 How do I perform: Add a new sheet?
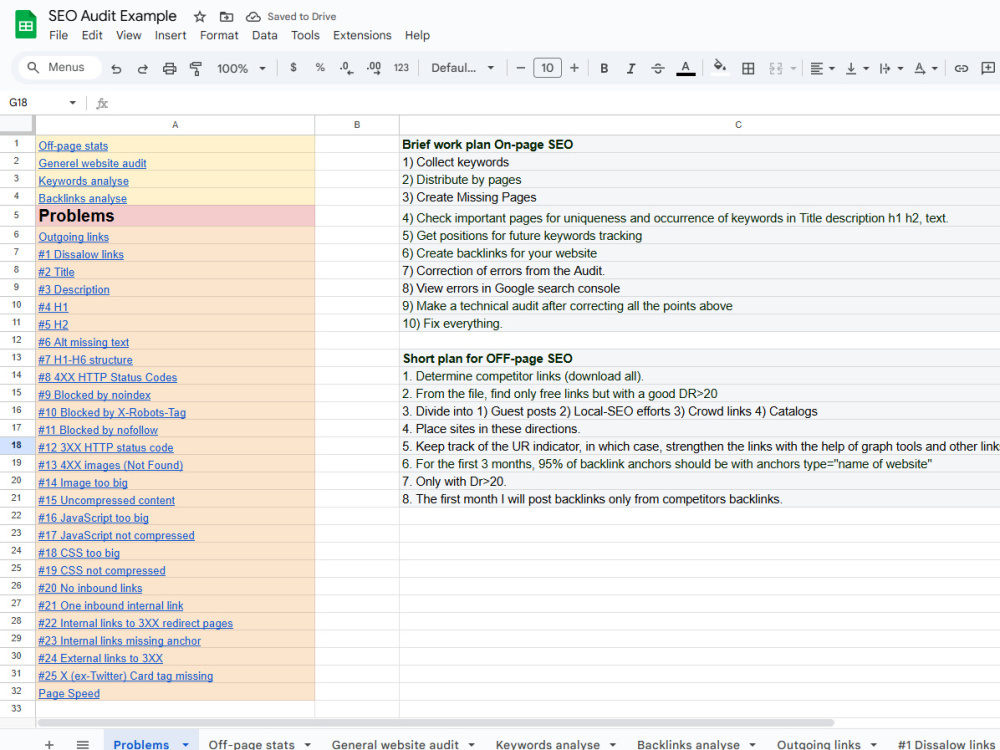(49, 744)
